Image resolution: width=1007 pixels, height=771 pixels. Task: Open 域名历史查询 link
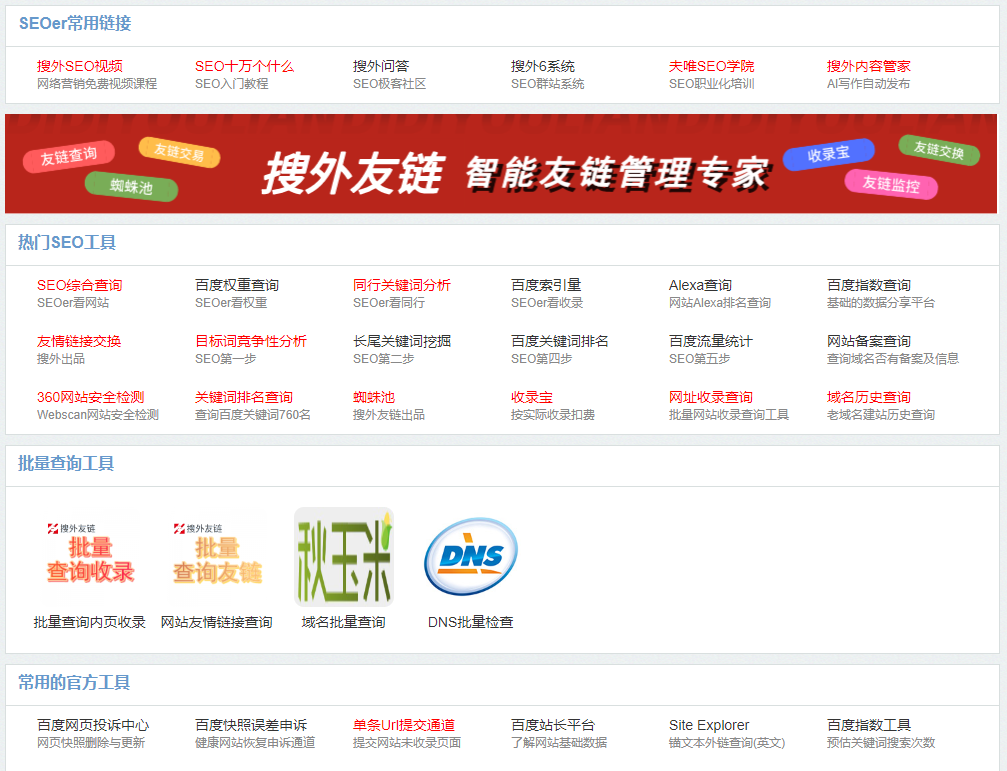coord(869,397)
